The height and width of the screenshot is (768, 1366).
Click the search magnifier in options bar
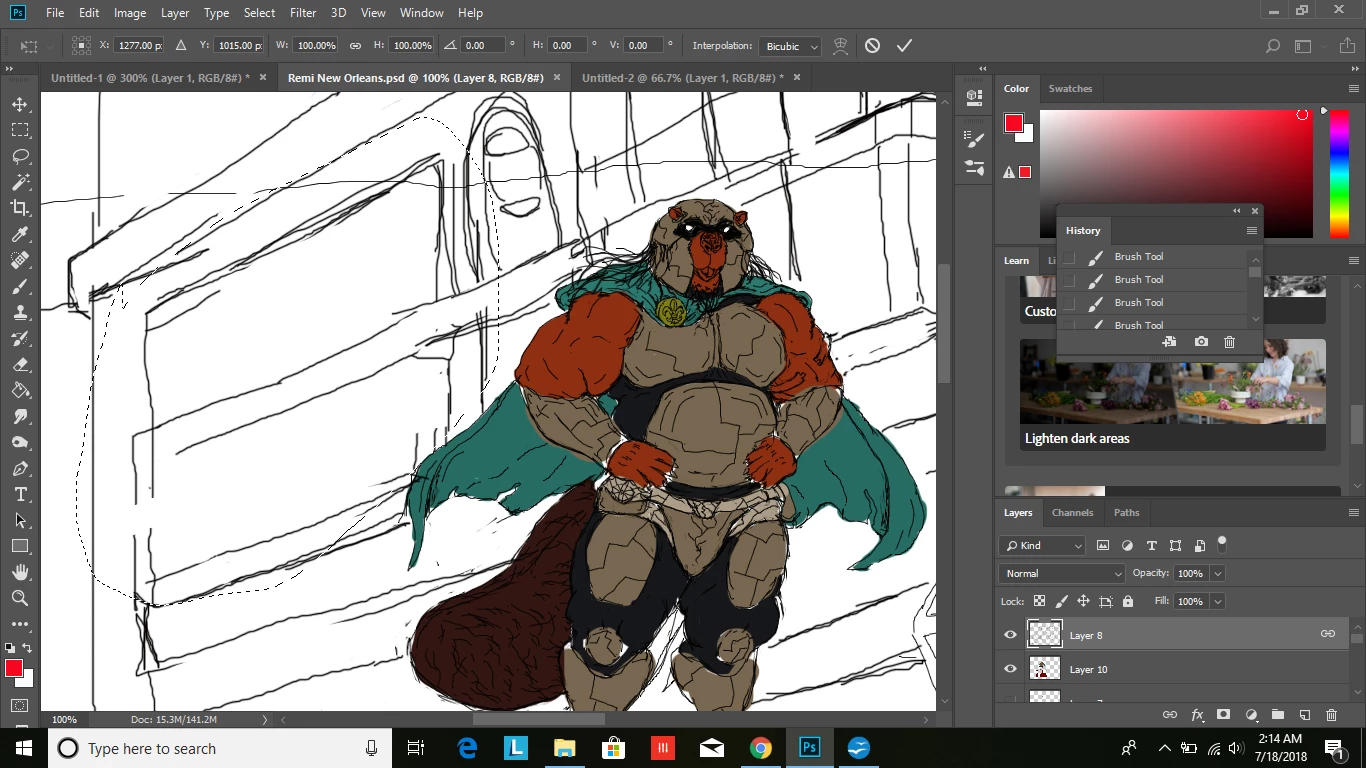pos(1273,46)
